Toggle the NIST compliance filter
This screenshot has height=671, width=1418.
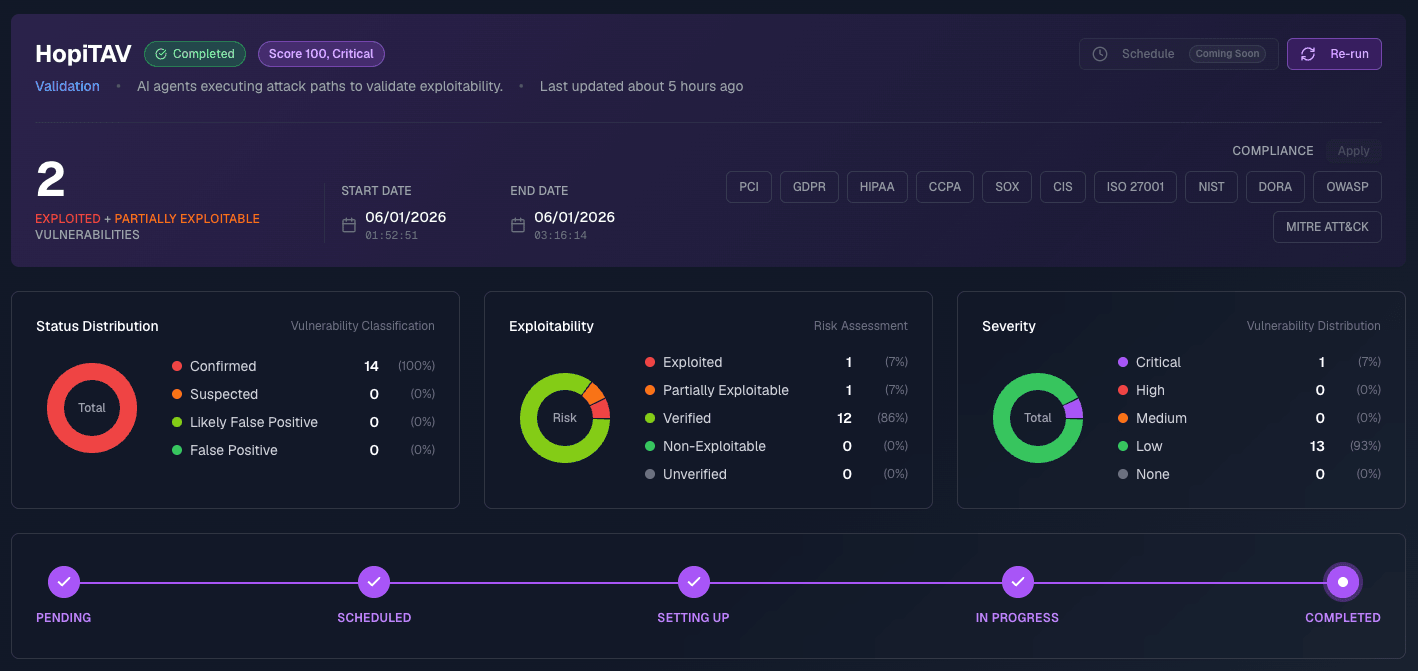click(1211, 187)
